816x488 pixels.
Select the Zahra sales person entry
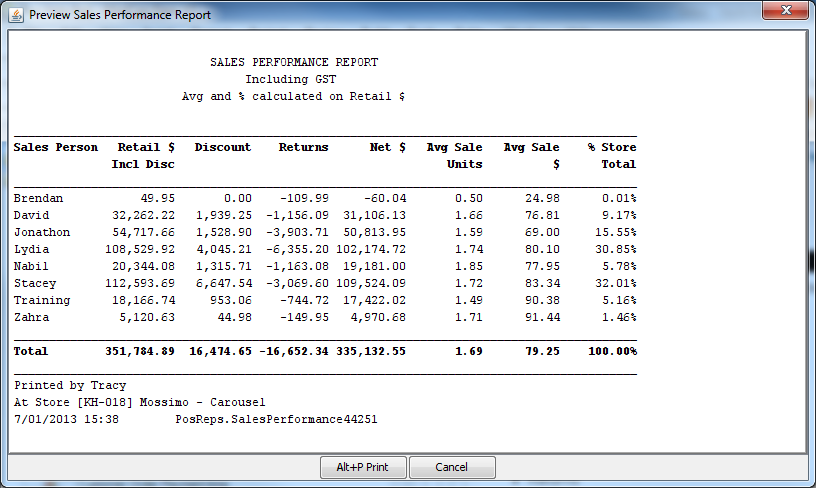pos(32,317)
